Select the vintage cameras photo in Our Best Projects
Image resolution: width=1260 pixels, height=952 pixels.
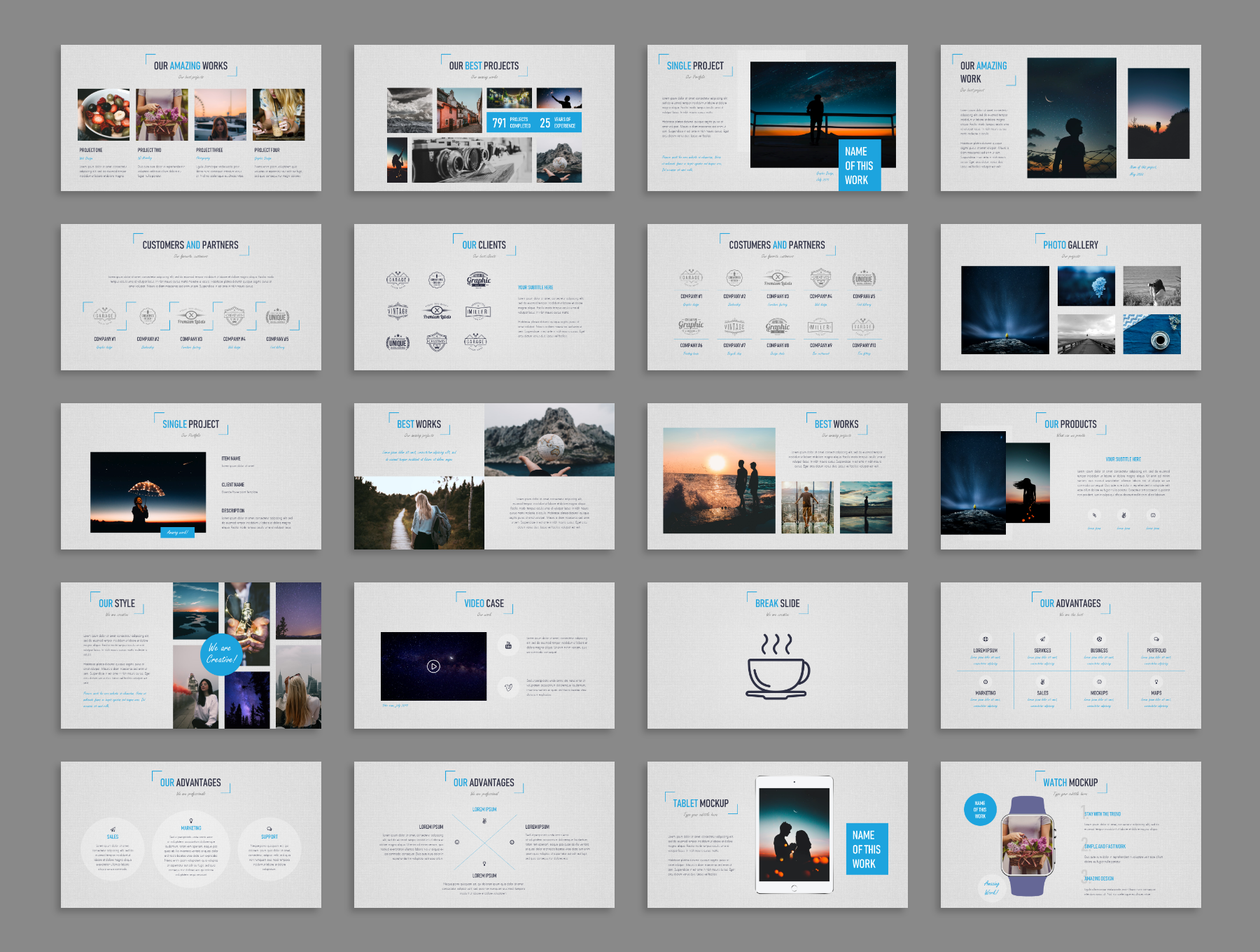pyautogui.click(x=471, y=160)
